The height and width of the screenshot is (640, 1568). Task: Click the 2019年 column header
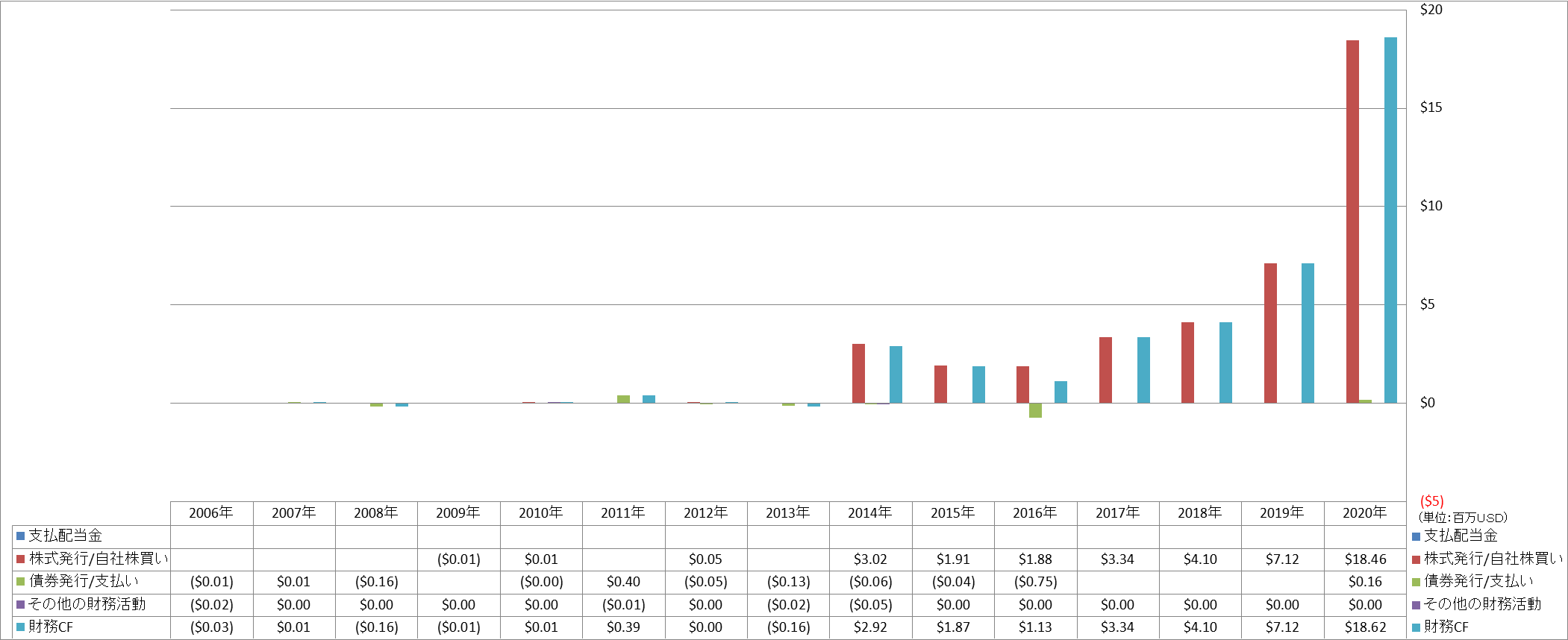pos(1282,513)
